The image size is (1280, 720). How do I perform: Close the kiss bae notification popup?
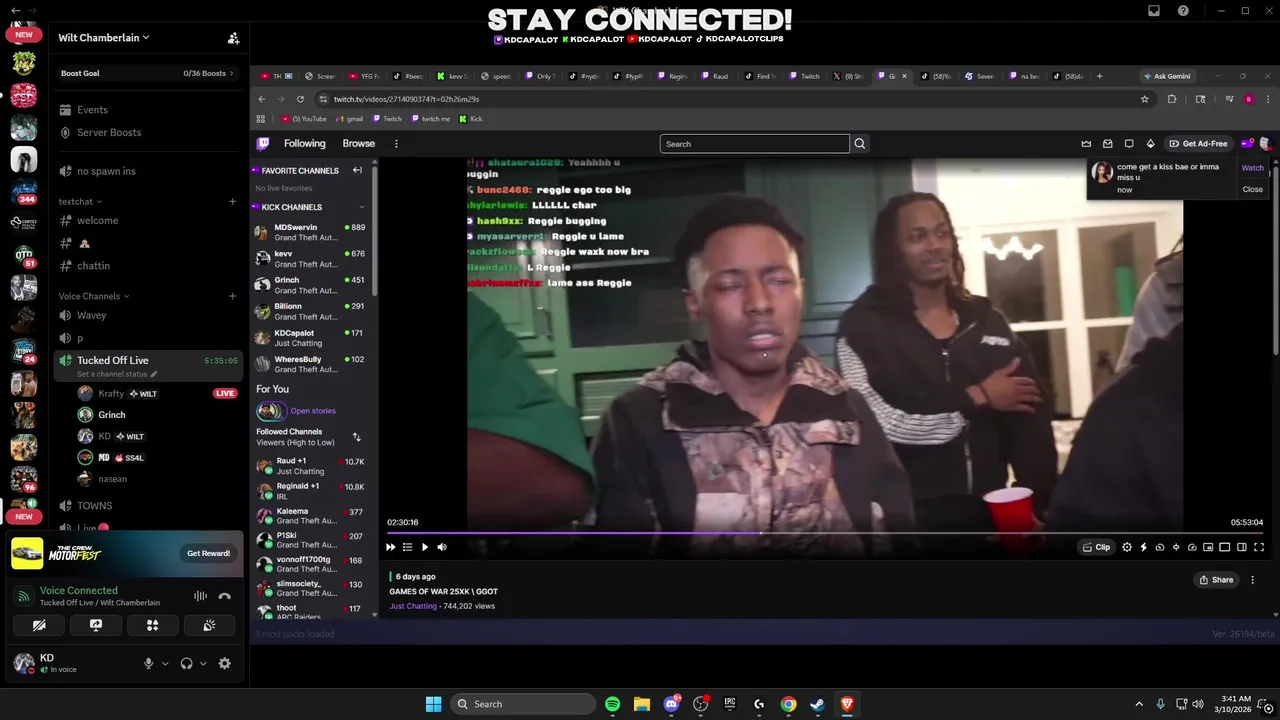(x=1252, y=189)
